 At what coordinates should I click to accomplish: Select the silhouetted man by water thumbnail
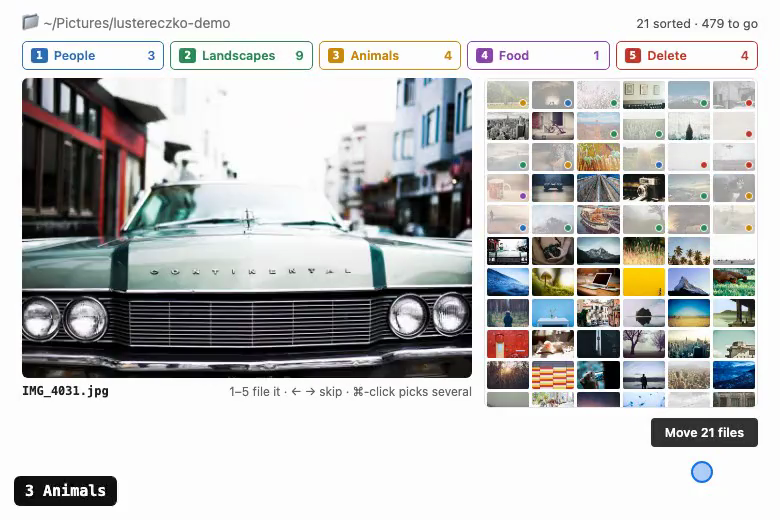click(644, 375)
